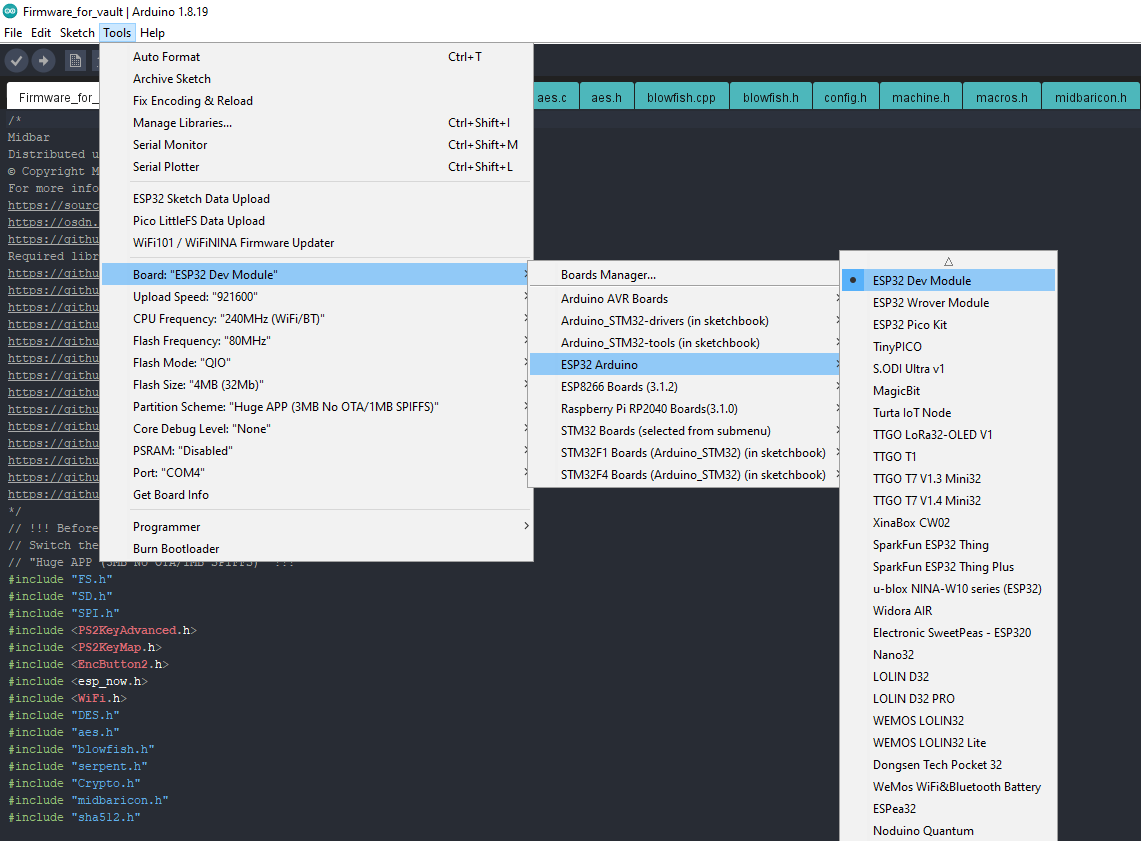This screenshot has width=1141, height=841.
Task: Expand Core Debug Level None submenu
Action: 316,429
